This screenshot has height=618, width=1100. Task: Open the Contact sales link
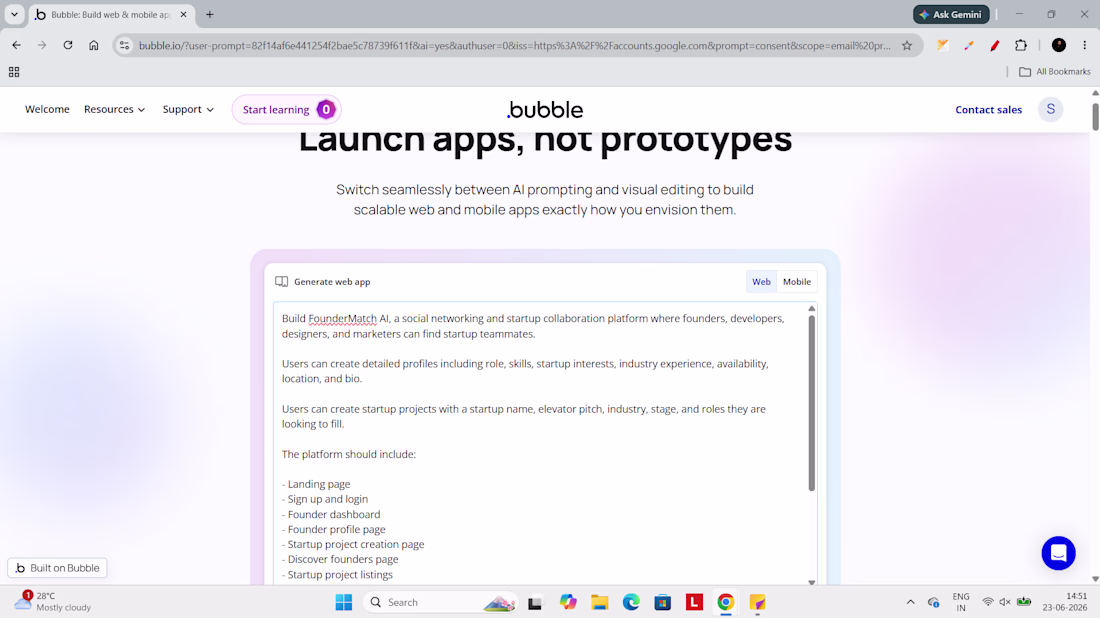click(988, 109)
